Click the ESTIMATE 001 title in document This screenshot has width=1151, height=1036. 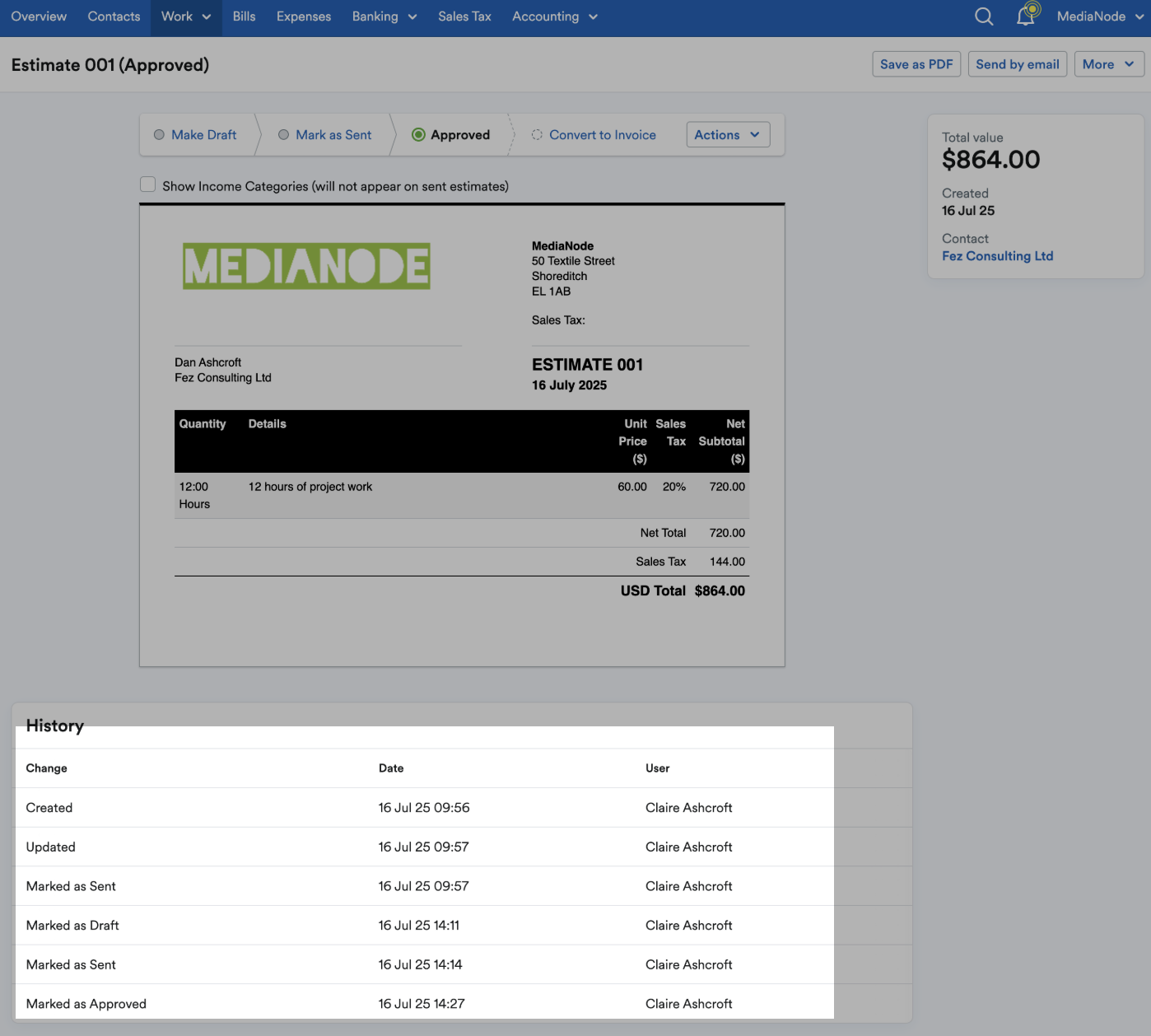coord(587,365)
